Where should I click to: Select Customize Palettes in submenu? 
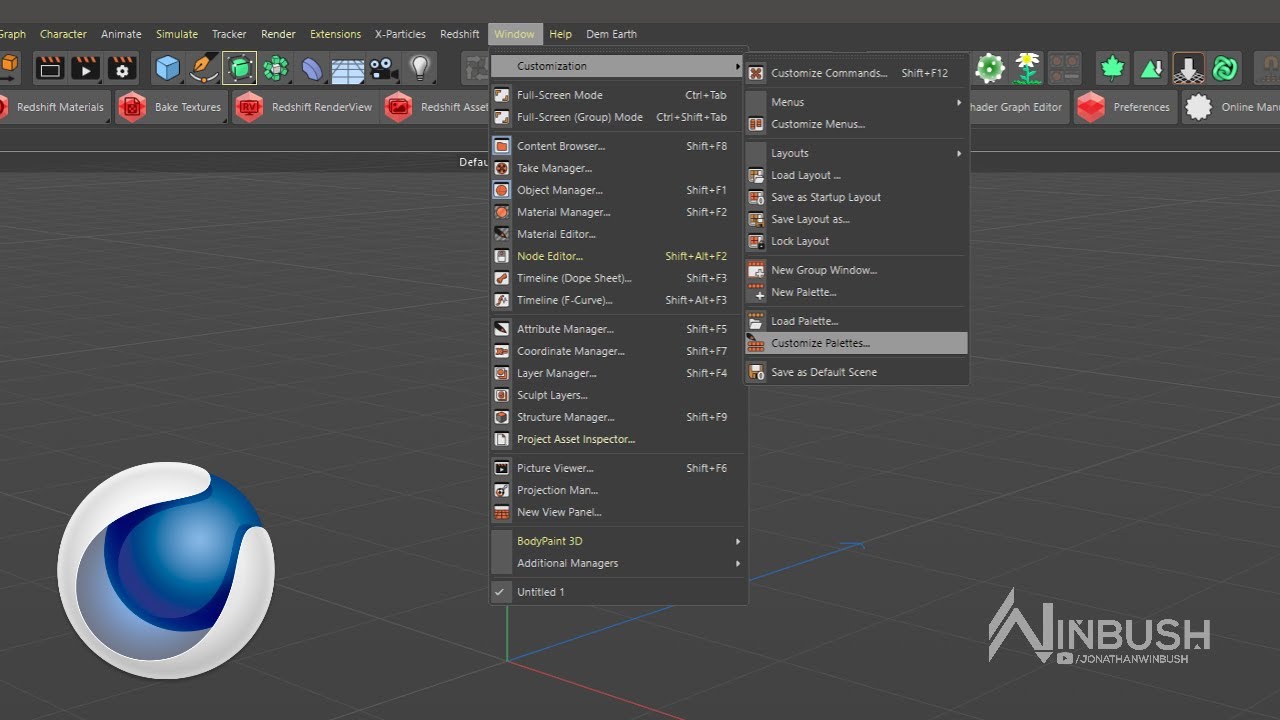[857, 343]
